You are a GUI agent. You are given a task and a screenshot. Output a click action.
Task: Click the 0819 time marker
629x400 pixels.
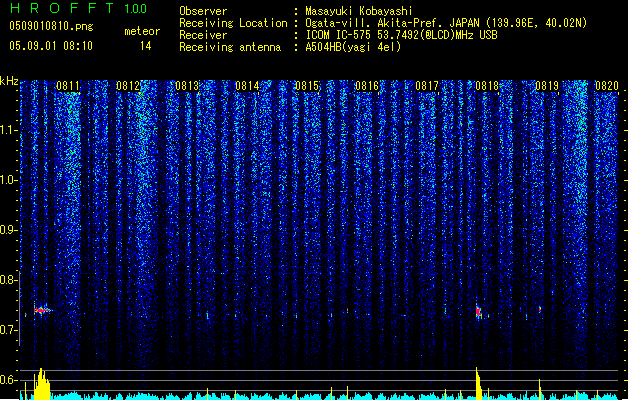pos(547,86)
